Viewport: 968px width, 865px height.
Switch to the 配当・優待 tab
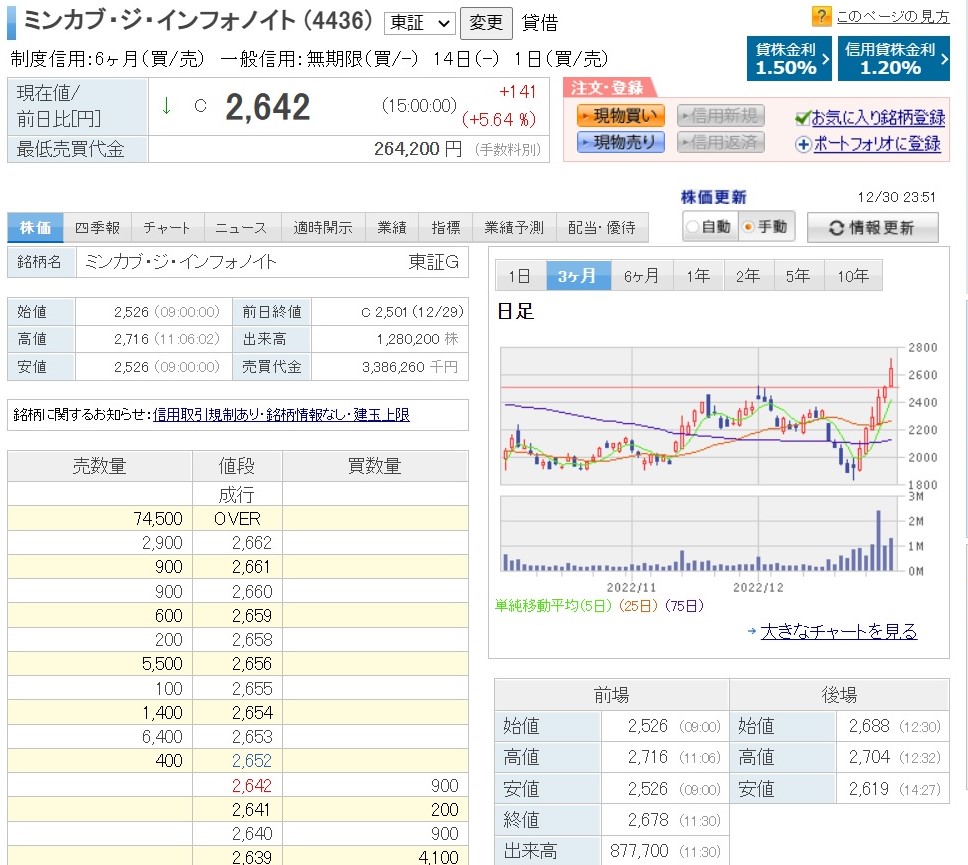603,228
